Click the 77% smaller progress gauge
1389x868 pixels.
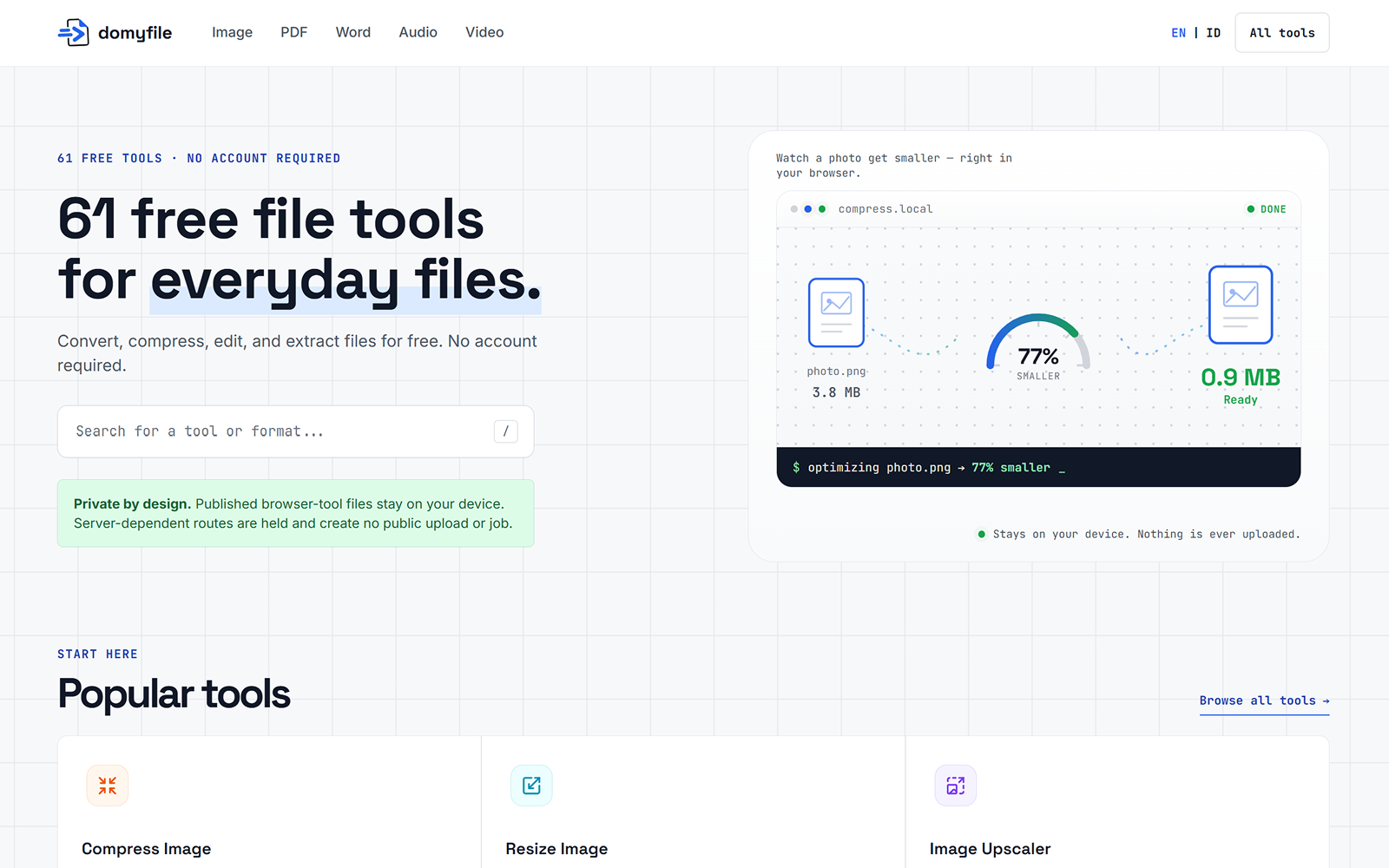[1038, 347]
